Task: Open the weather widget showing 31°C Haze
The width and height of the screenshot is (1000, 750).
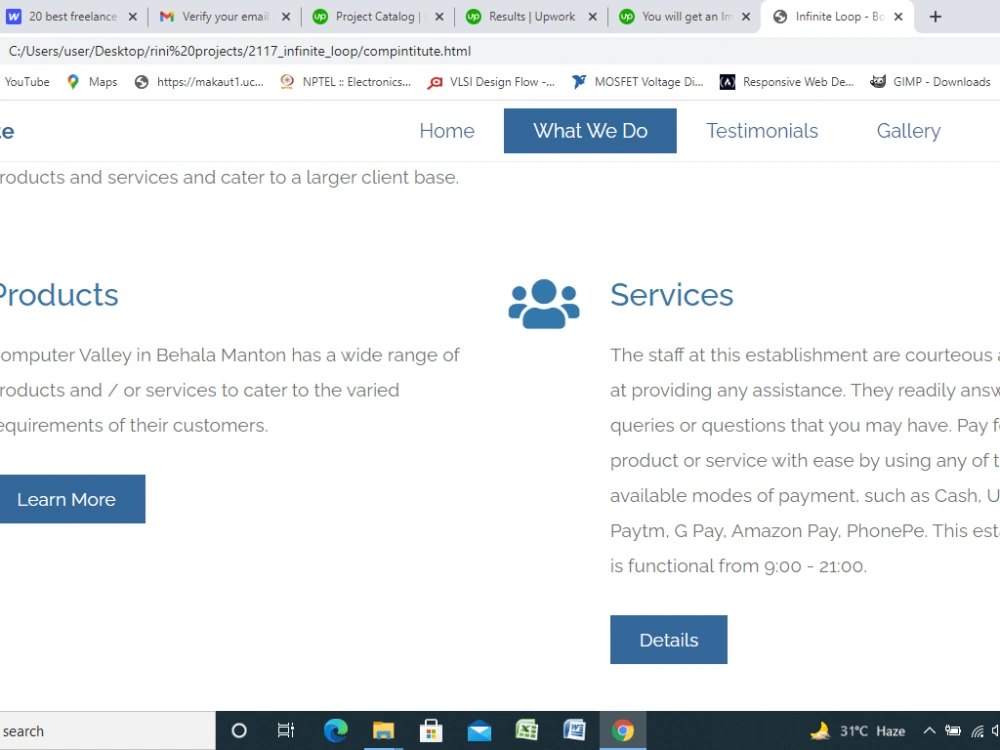Action: click(858, 731)
